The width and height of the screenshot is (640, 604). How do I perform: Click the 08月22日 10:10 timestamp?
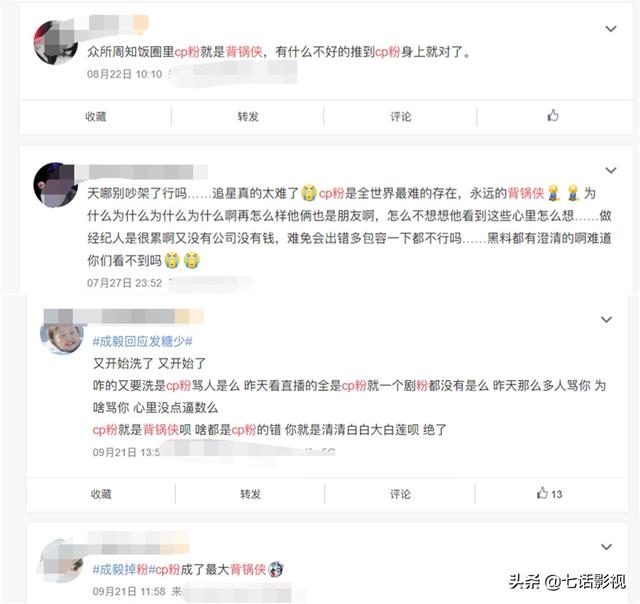click(x=124, y=74)
